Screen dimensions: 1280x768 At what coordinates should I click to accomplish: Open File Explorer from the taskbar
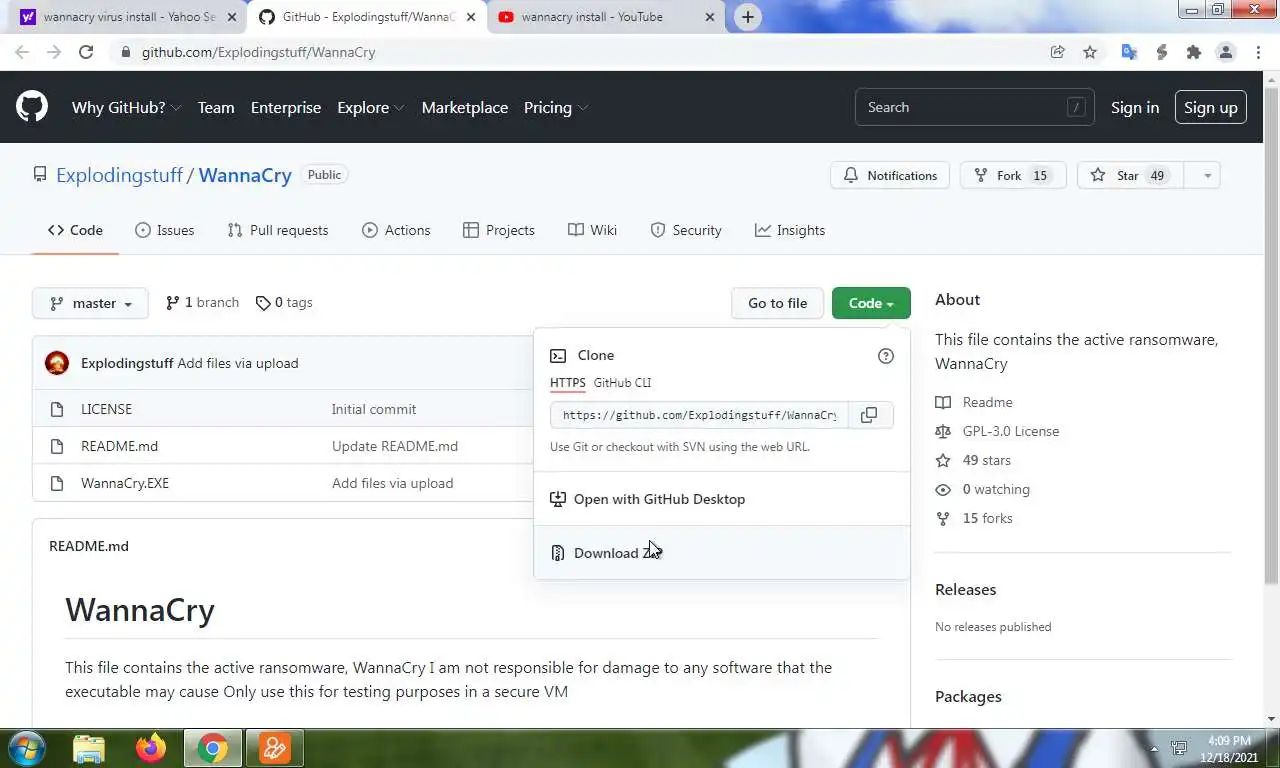89,748
